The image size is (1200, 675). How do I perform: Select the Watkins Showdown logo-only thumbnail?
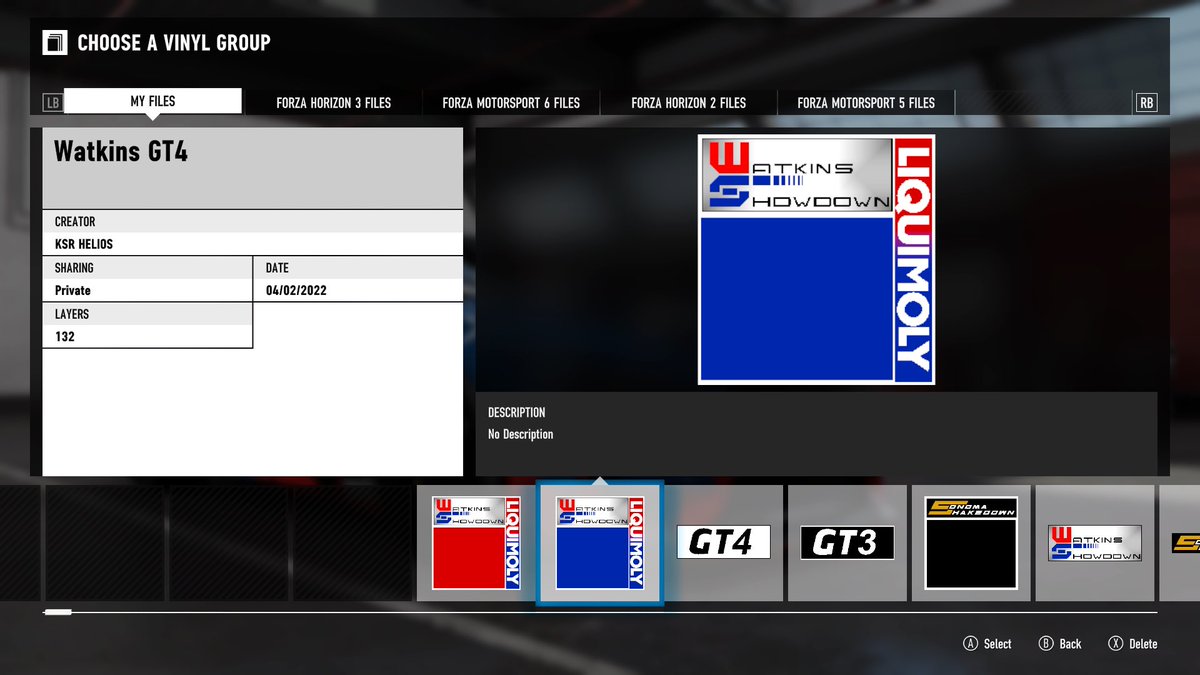tap(1095, 543)
